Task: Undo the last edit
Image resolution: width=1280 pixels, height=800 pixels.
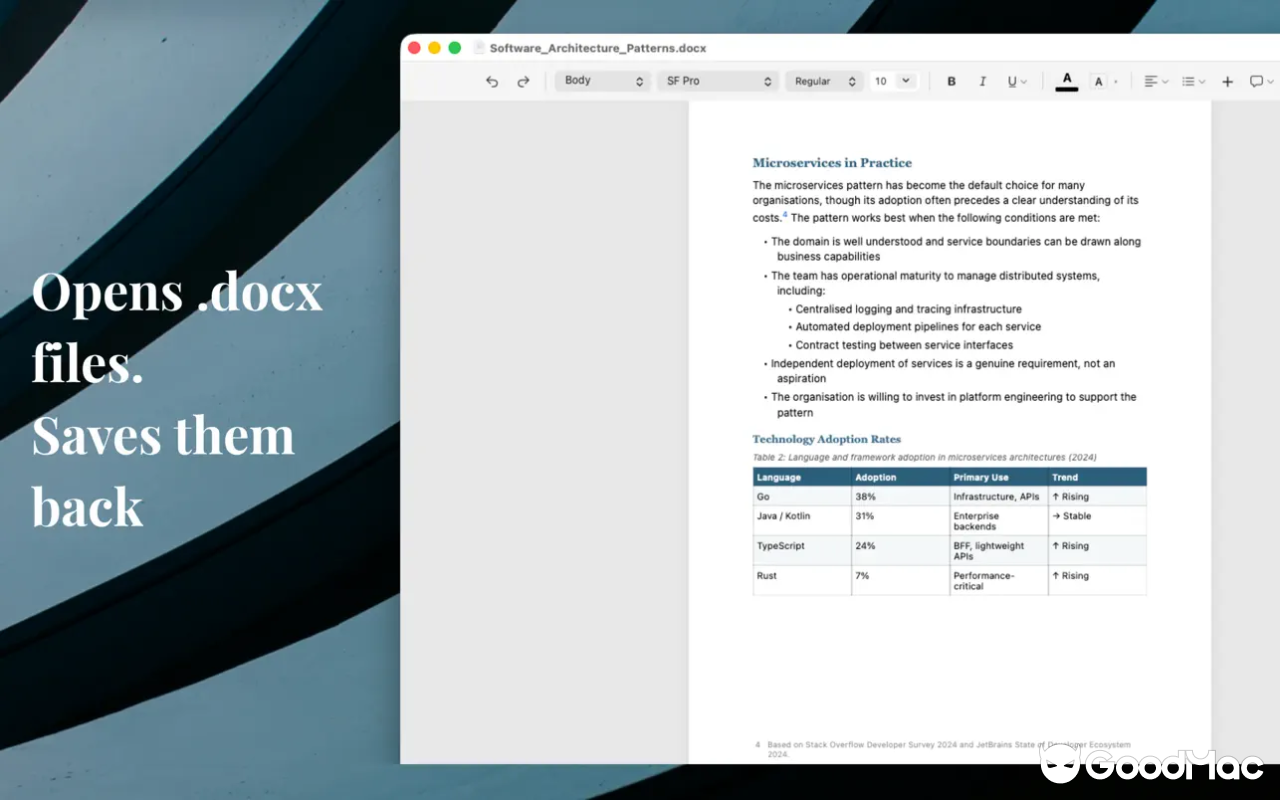Action: click(x=492, y=81)
